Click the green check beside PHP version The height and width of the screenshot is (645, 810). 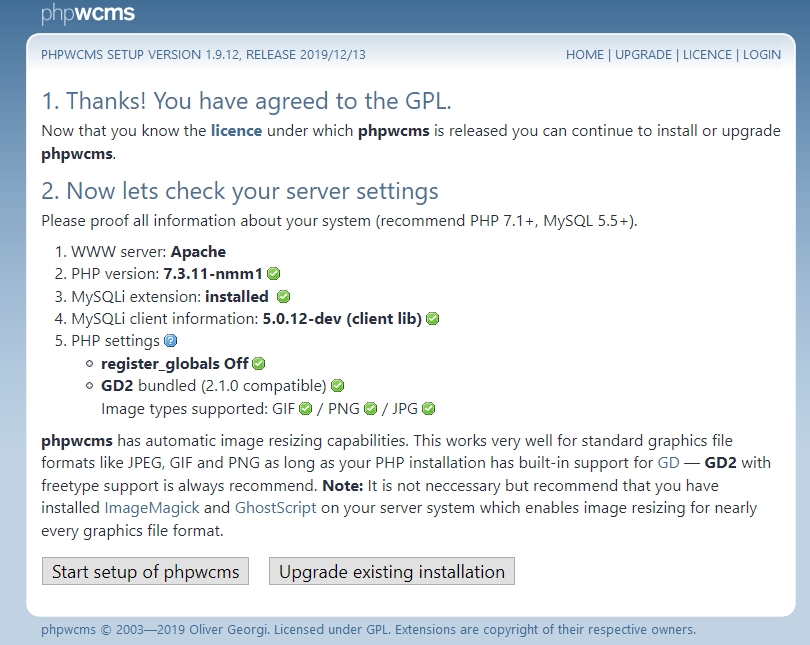click(274, 274)
